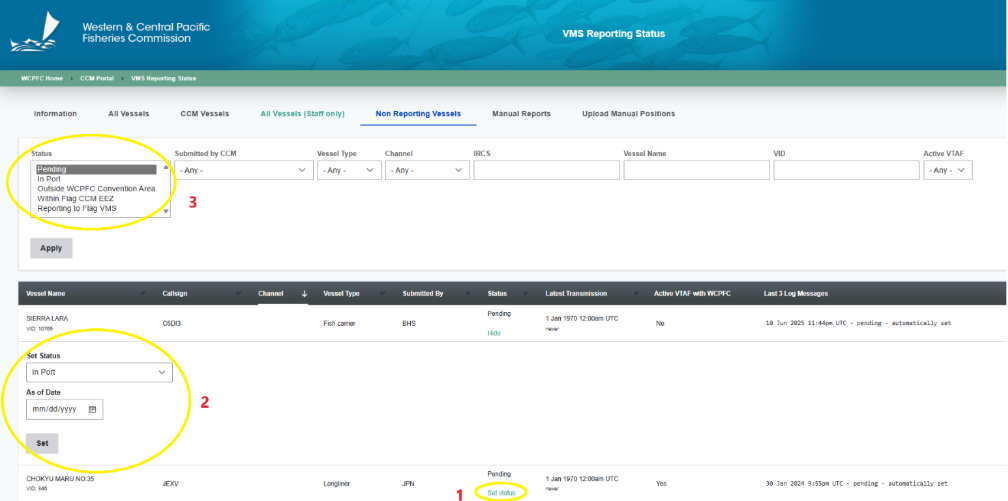Open the Upload Manual Positions tab
Viewport: 1008px width, 501px height.
tap(629, 114)
